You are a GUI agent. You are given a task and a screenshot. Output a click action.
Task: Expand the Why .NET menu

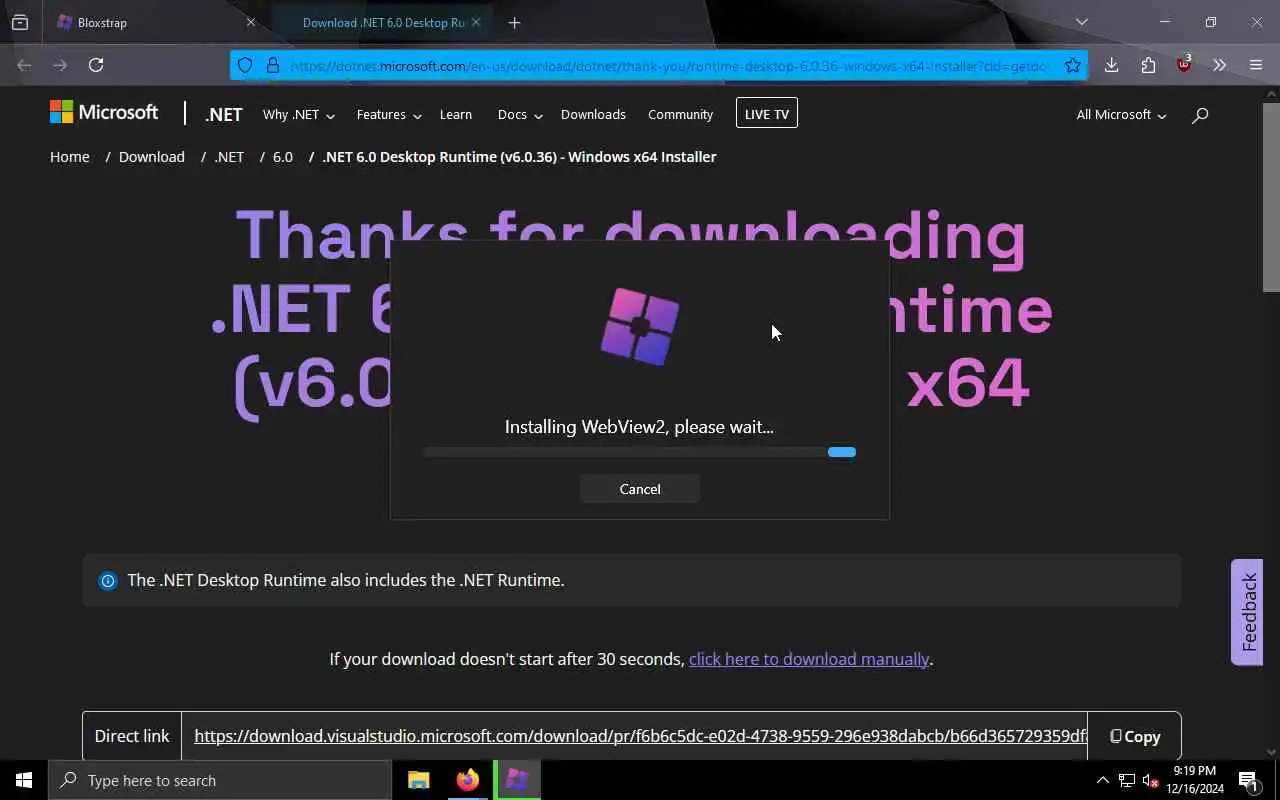click(298, 115)
